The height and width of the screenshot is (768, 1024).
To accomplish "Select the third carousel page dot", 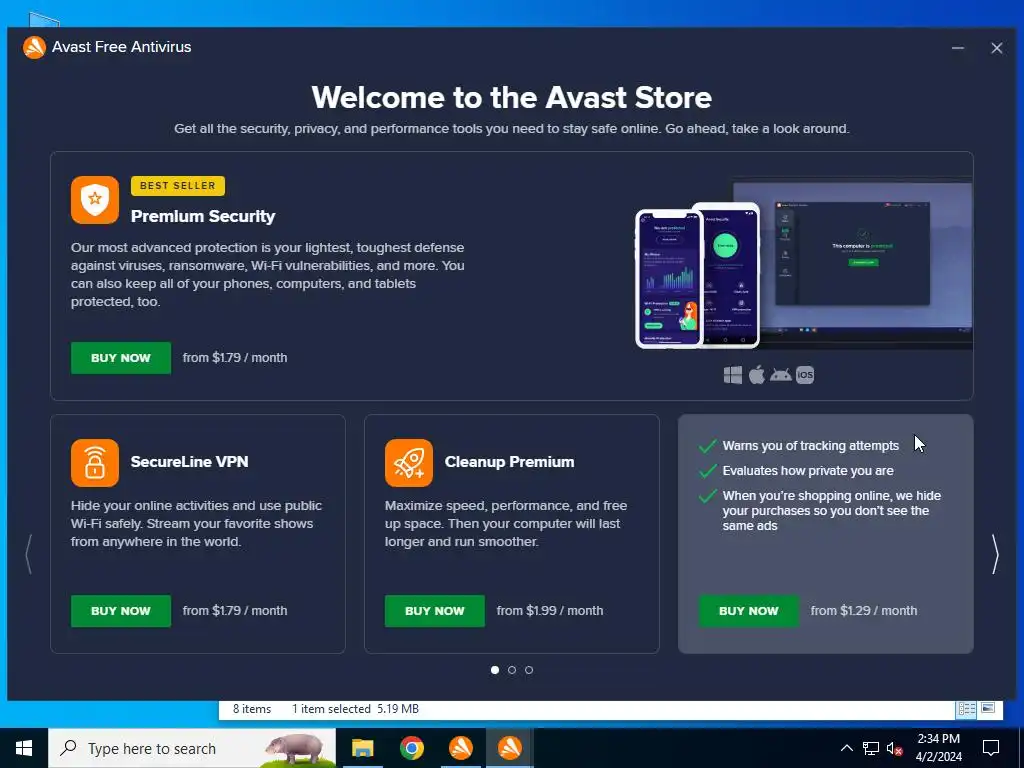I will tap(529, 670).
